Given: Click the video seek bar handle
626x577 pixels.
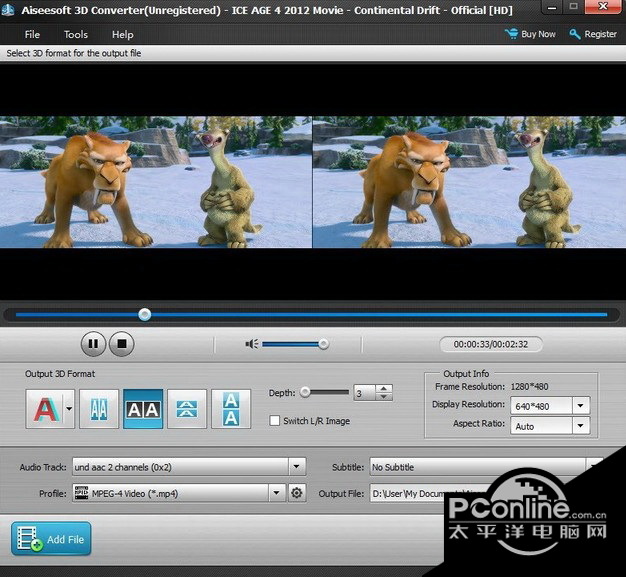Looking at the screenshot, I should coord(145,315).
